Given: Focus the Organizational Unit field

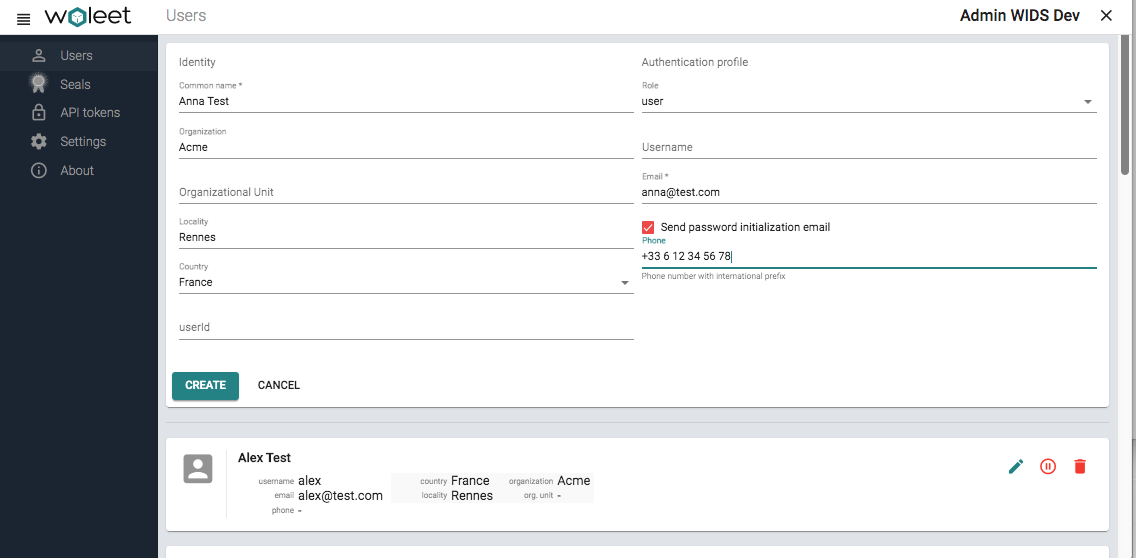Looking at the screenshot, I should [x=405, y=192].
